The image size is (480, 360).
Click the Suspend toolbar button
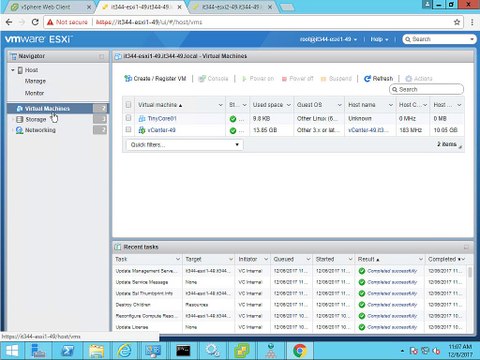336,79
